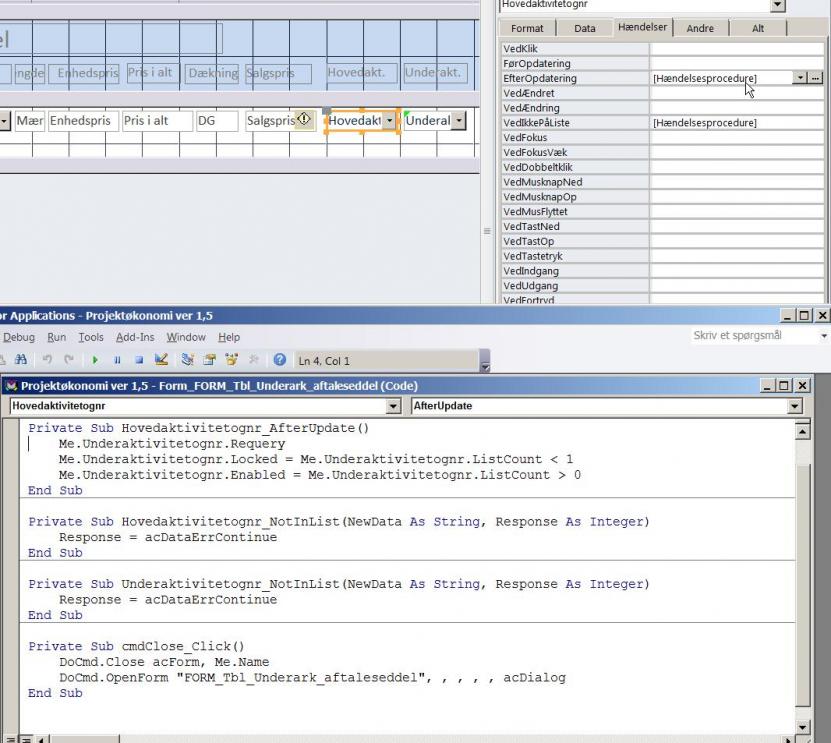This screenshot has width=831, height=743.
Task: Click the builder ellipsis button for EfterOpdatering
Action: coord(815,78)
